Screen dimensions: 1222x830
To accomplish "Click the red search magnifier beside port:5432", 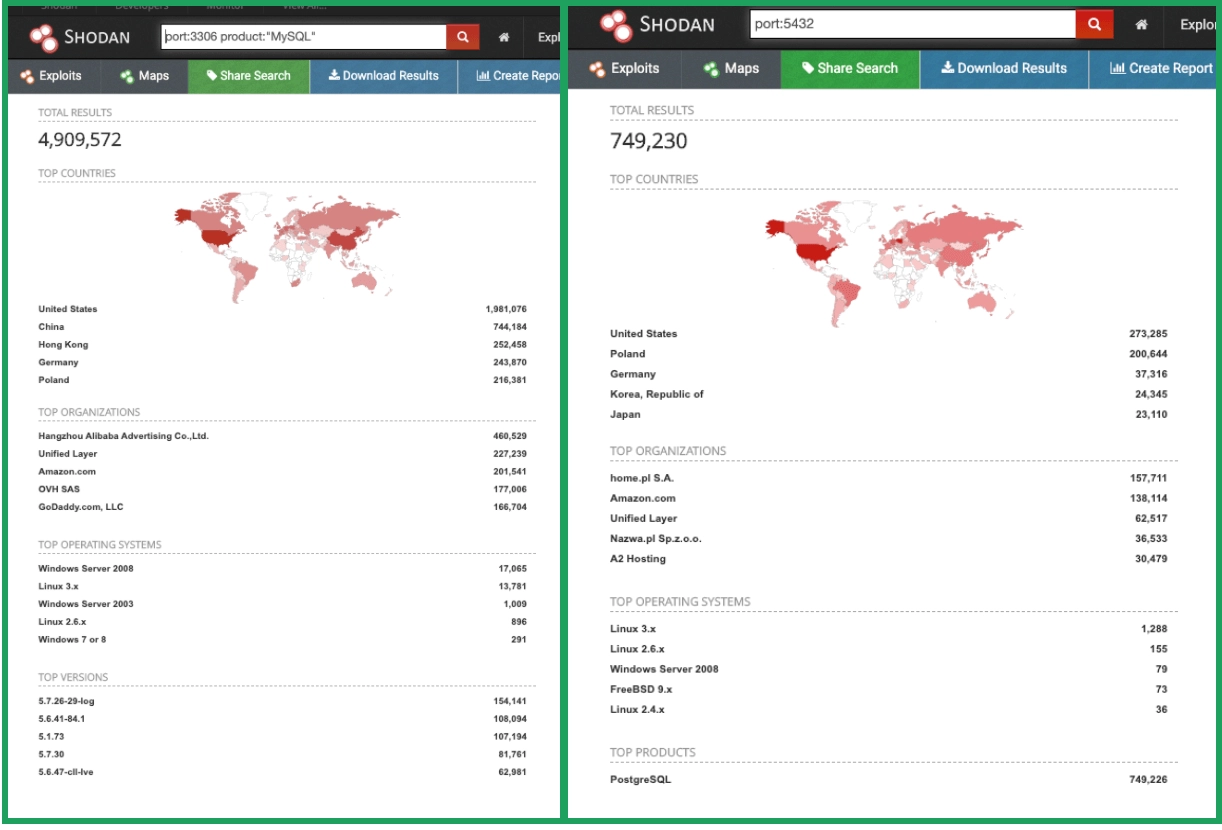I will 1094,24.
